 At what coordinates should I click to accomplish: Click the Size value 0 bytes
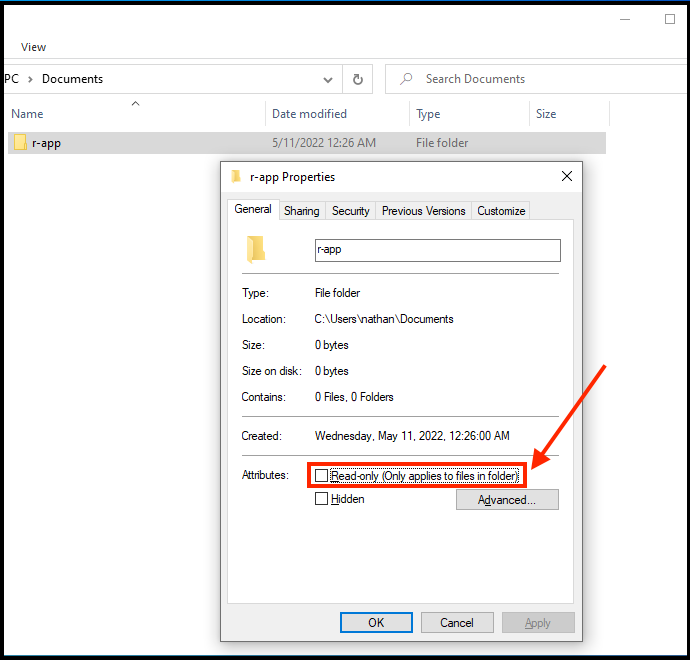[x=332, y=345]
